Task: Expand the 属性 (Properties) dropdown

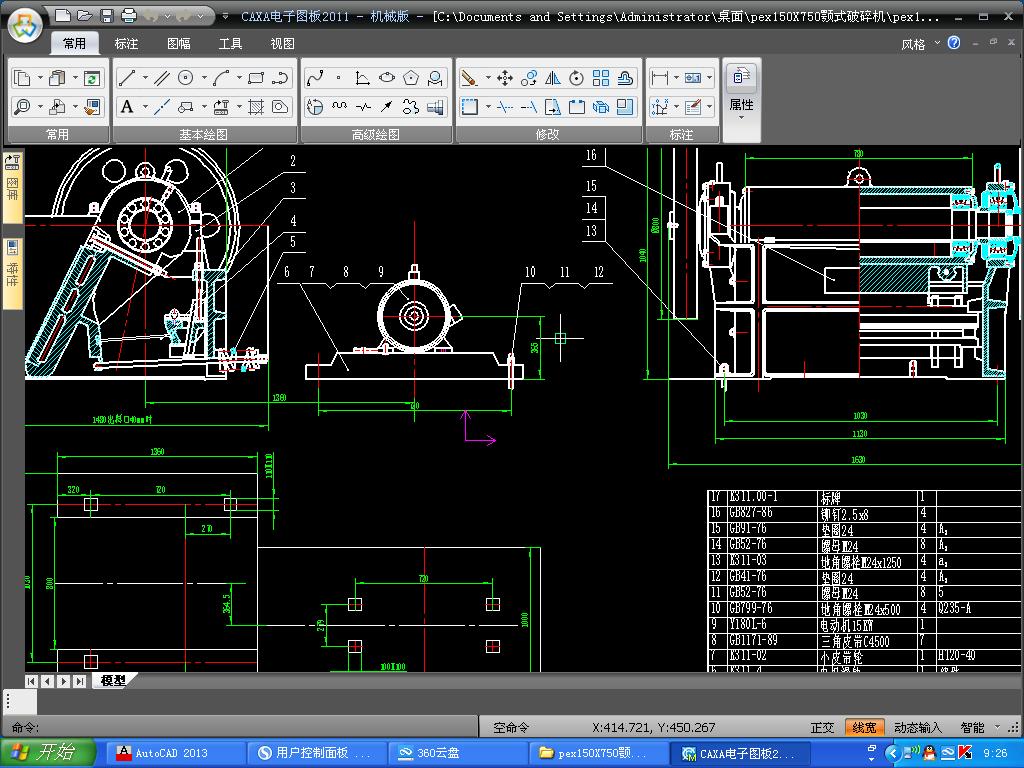Action: [x=741, y=117]
